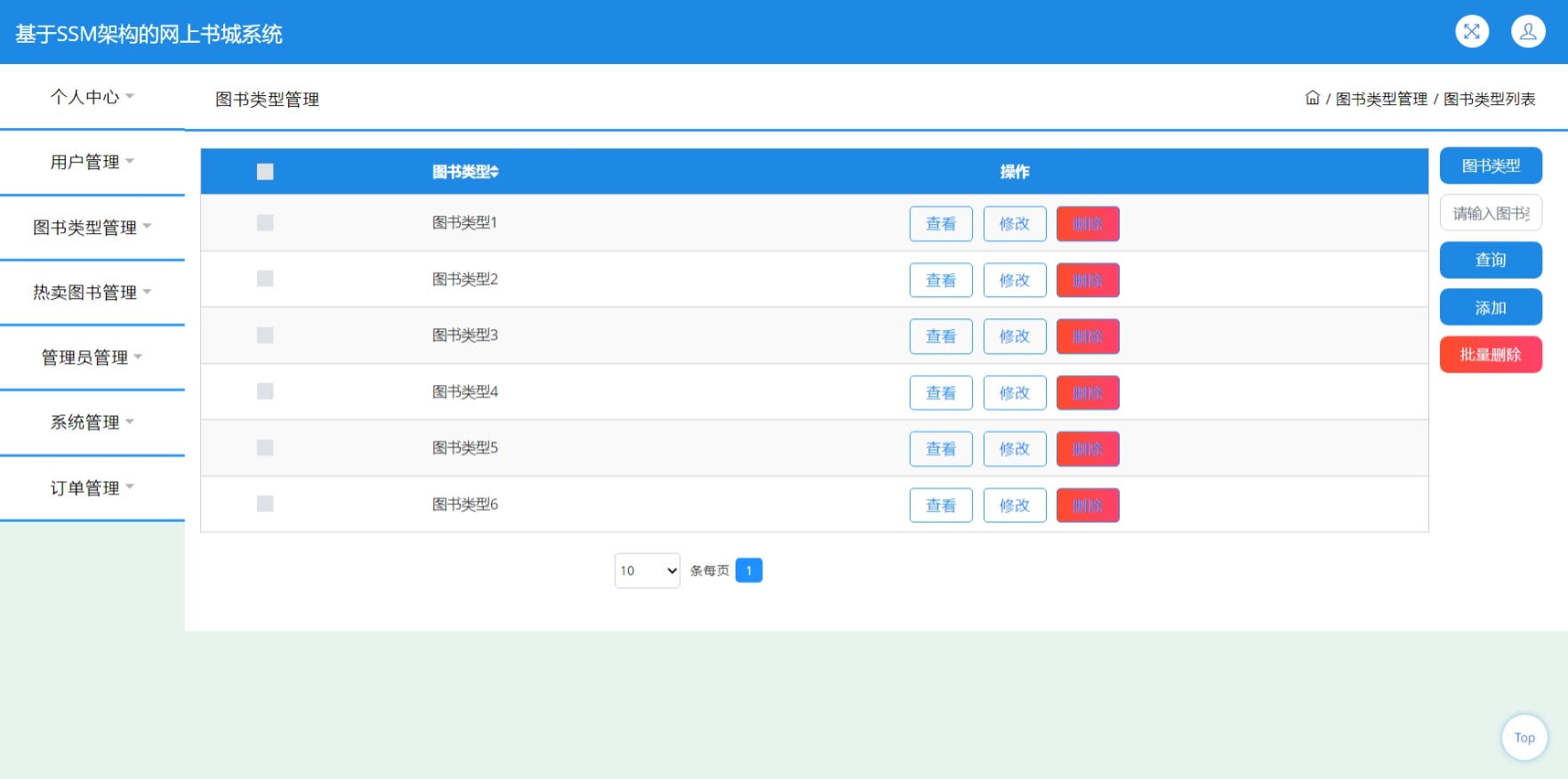Expand 热卖图书管理 sidebar menu
The image size is (1568, 779).
(92, 293)
